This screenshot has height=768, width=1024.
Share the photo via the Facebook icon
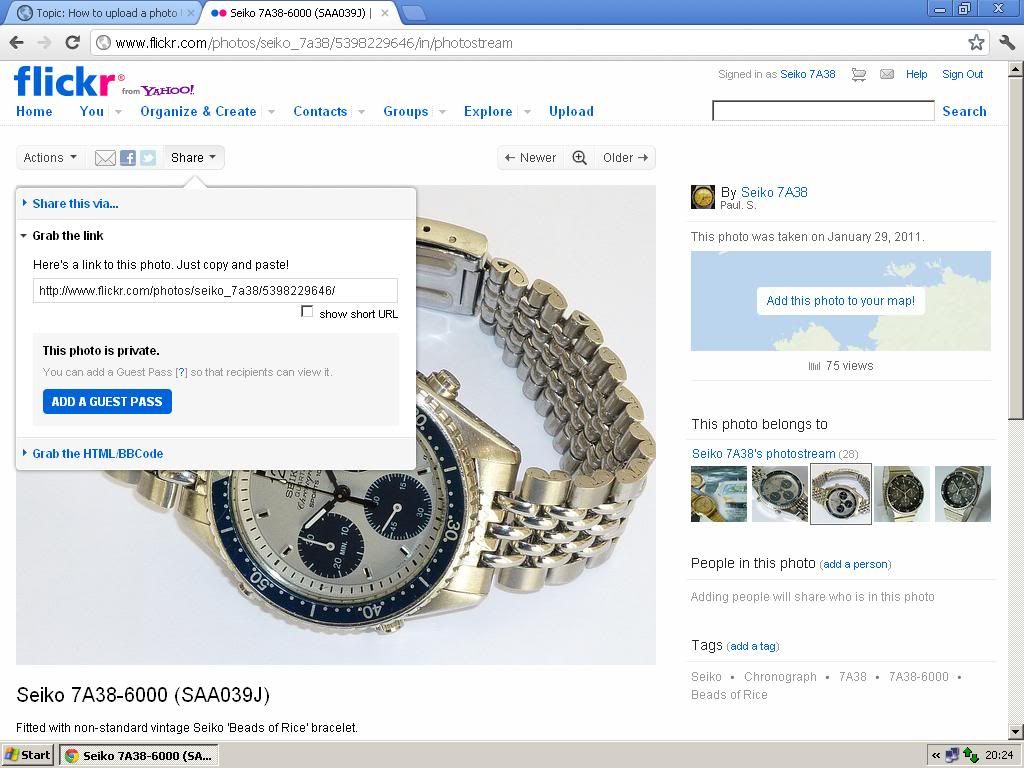coord(128,158)
